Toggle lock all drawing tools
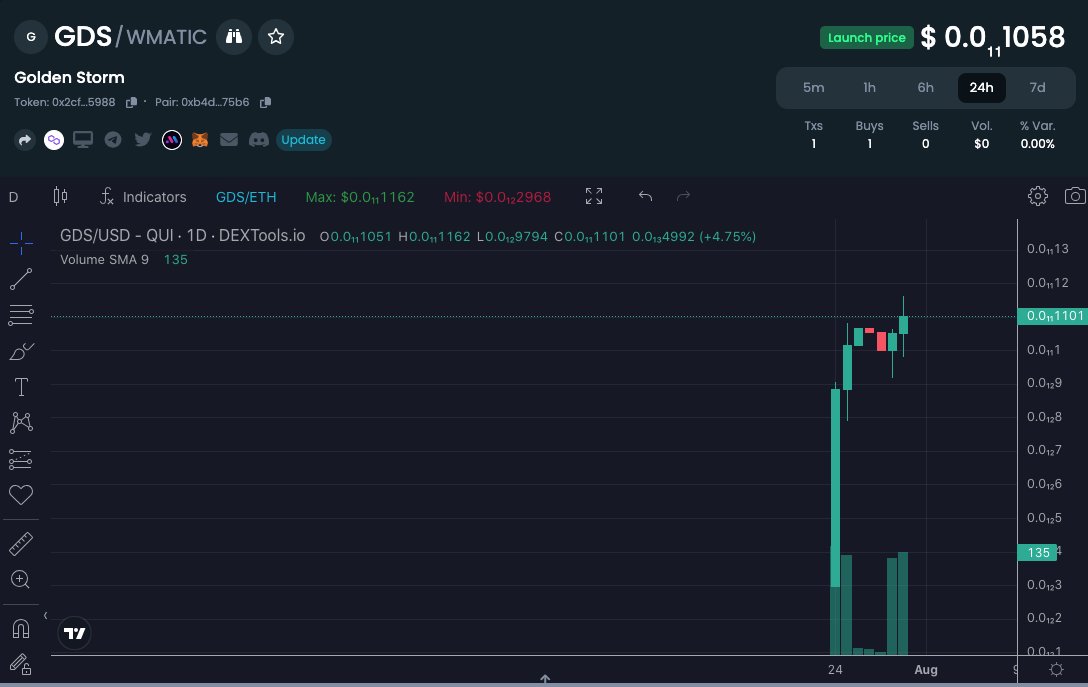 point(21,665)
